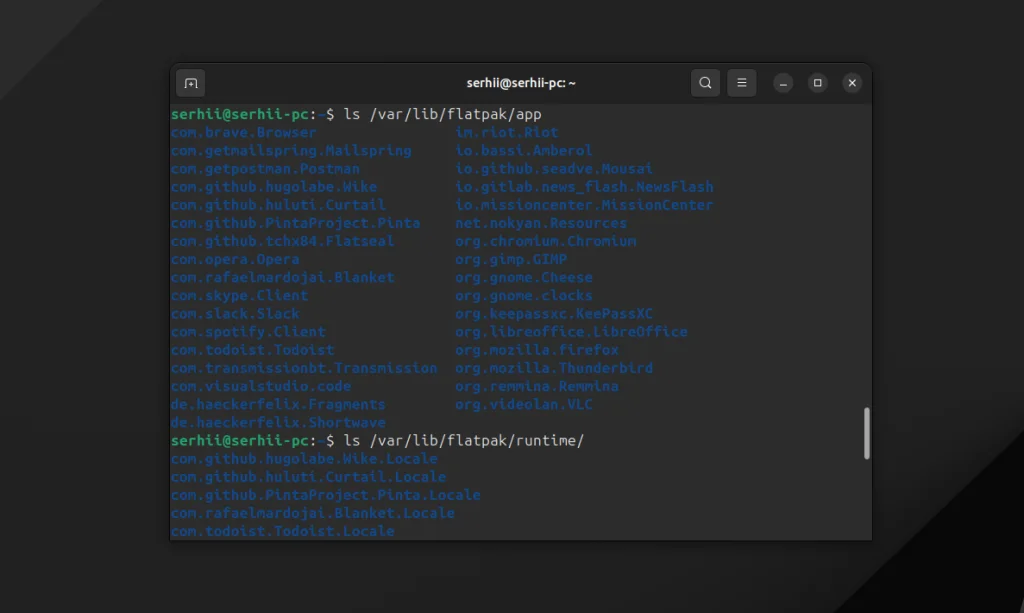Image resolution: width=1024 pixels, height=613 pixels.
Task: Click com.spotify.Client in the output
Action: (x=248, y=332)
